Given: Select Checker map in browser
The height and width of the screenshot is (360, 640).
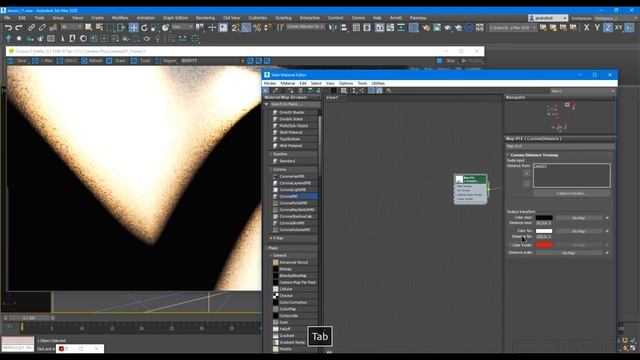Looking at the screenshot, I should pyautogui.click(x=295, y=296).
